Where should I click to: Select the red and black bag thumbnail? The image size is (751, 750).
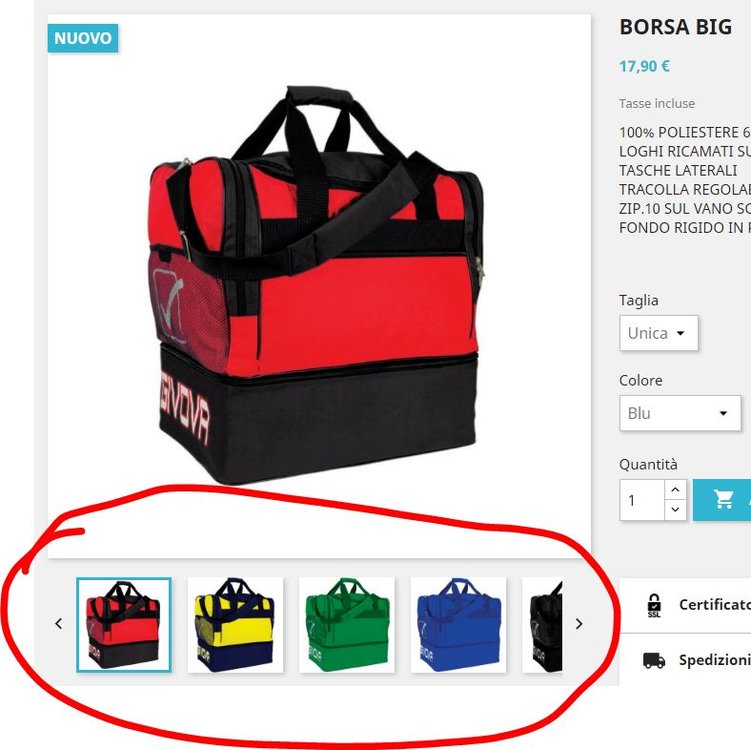tap(124, 625)
